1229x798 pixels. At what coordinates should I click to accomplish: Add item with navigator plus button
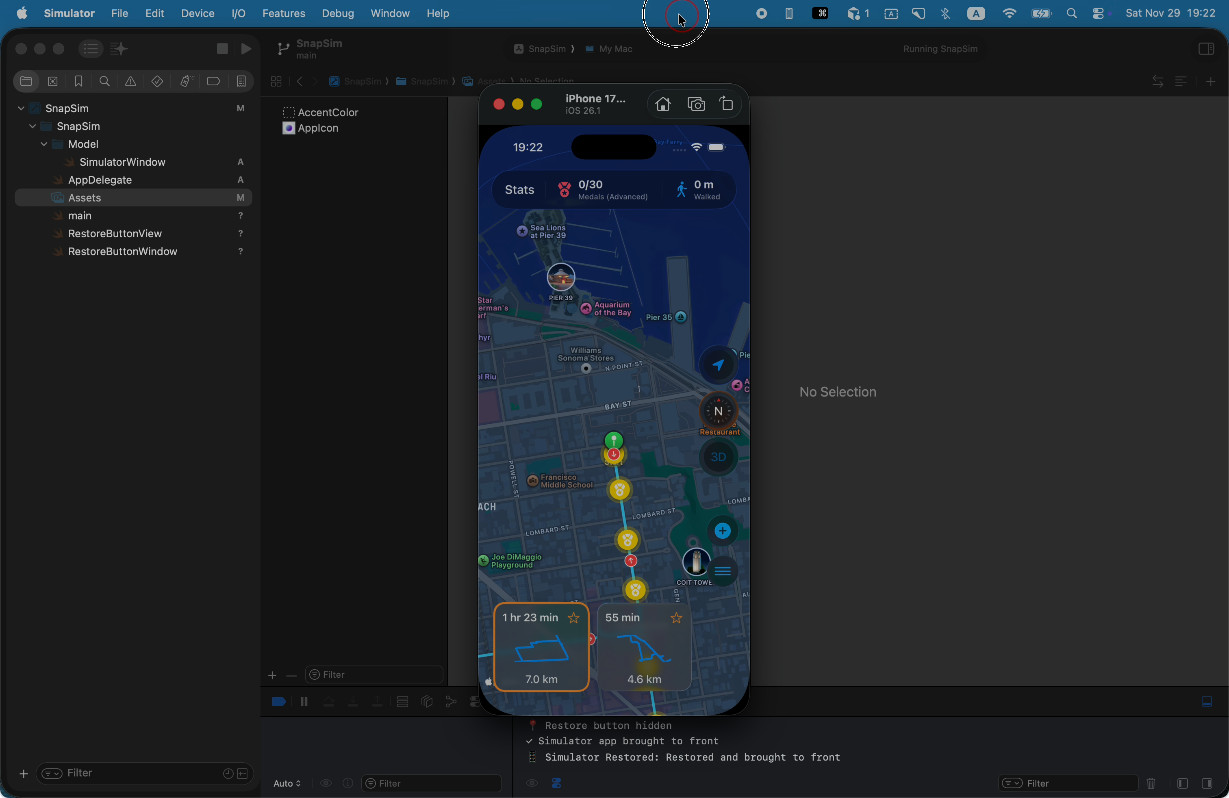tap(24, 773)
